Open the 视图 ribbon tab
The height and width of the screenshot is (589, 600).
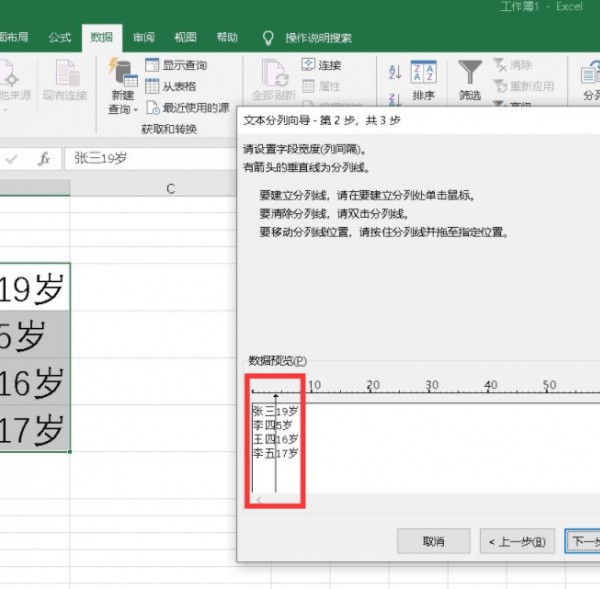pos(186,38)
